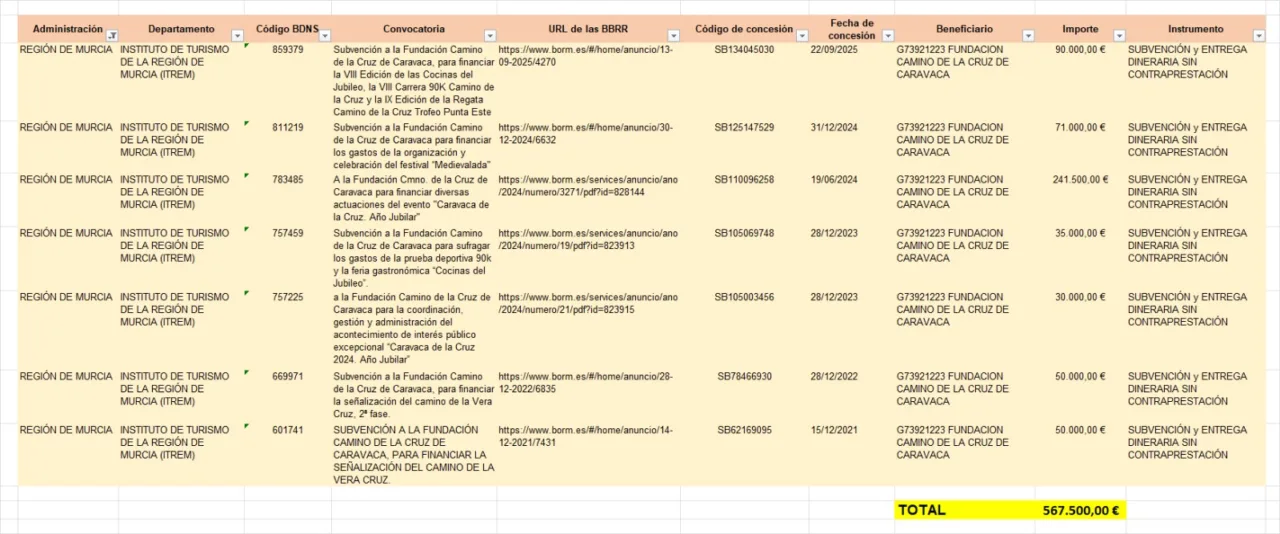Expand URL de las BBRR filter dropdown
The image size is (1280, 534).
(x=673, y=36)
